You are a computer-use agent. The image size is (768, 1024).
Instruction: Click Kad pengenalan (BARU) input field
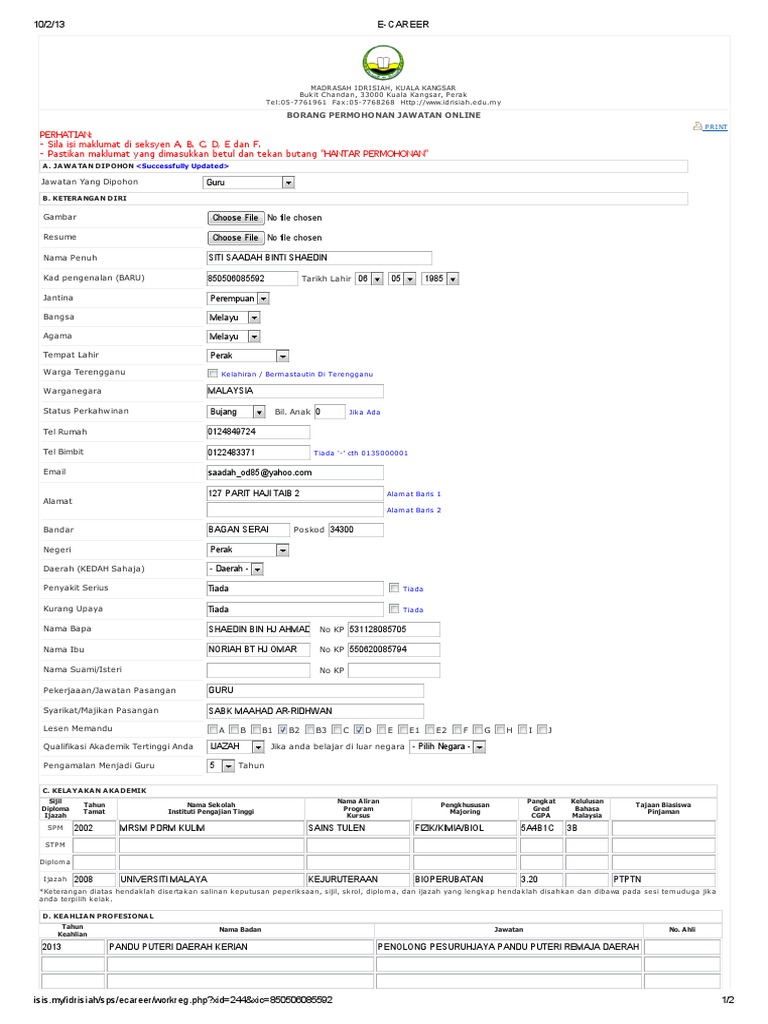[251, 278]
